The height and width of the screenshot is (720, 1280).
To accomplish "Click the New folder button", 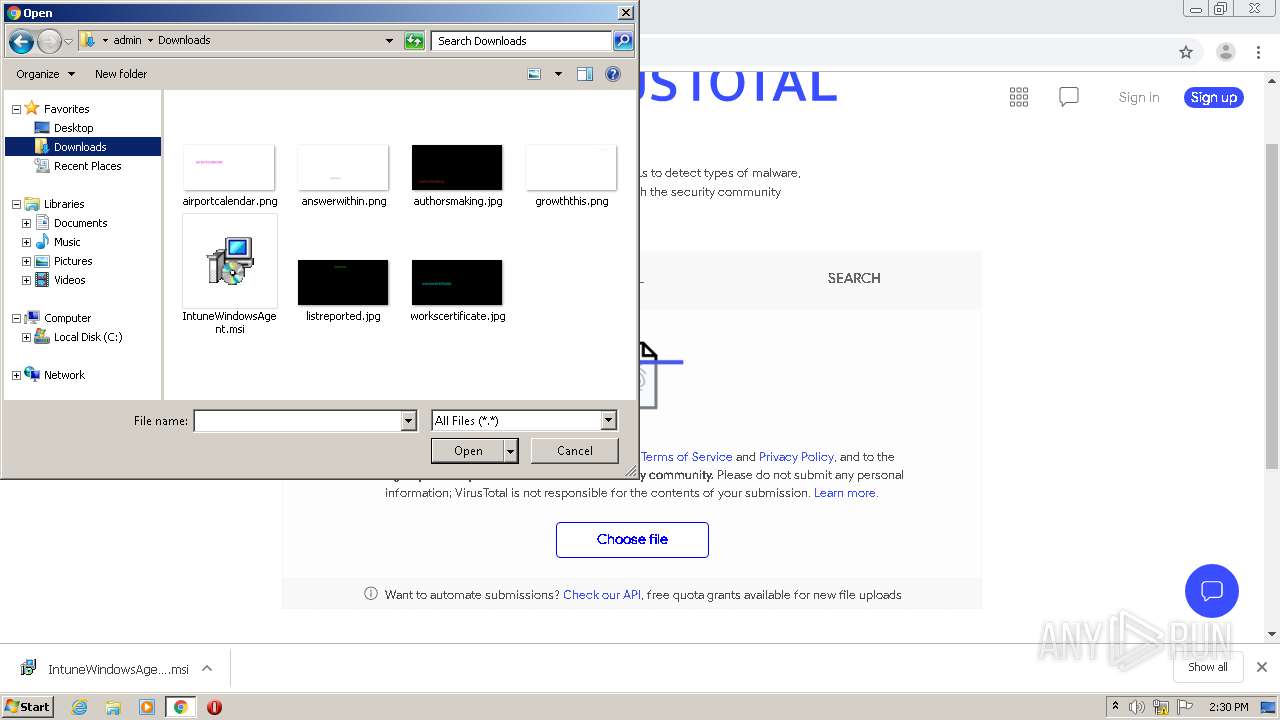I will [121, 74].
